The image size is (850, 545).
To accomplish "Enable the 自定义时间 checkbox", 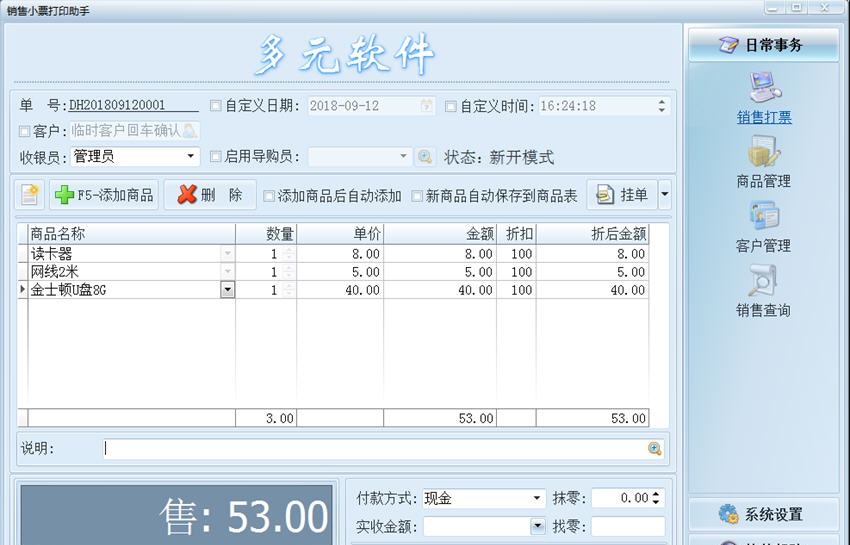I will [451, 106].
